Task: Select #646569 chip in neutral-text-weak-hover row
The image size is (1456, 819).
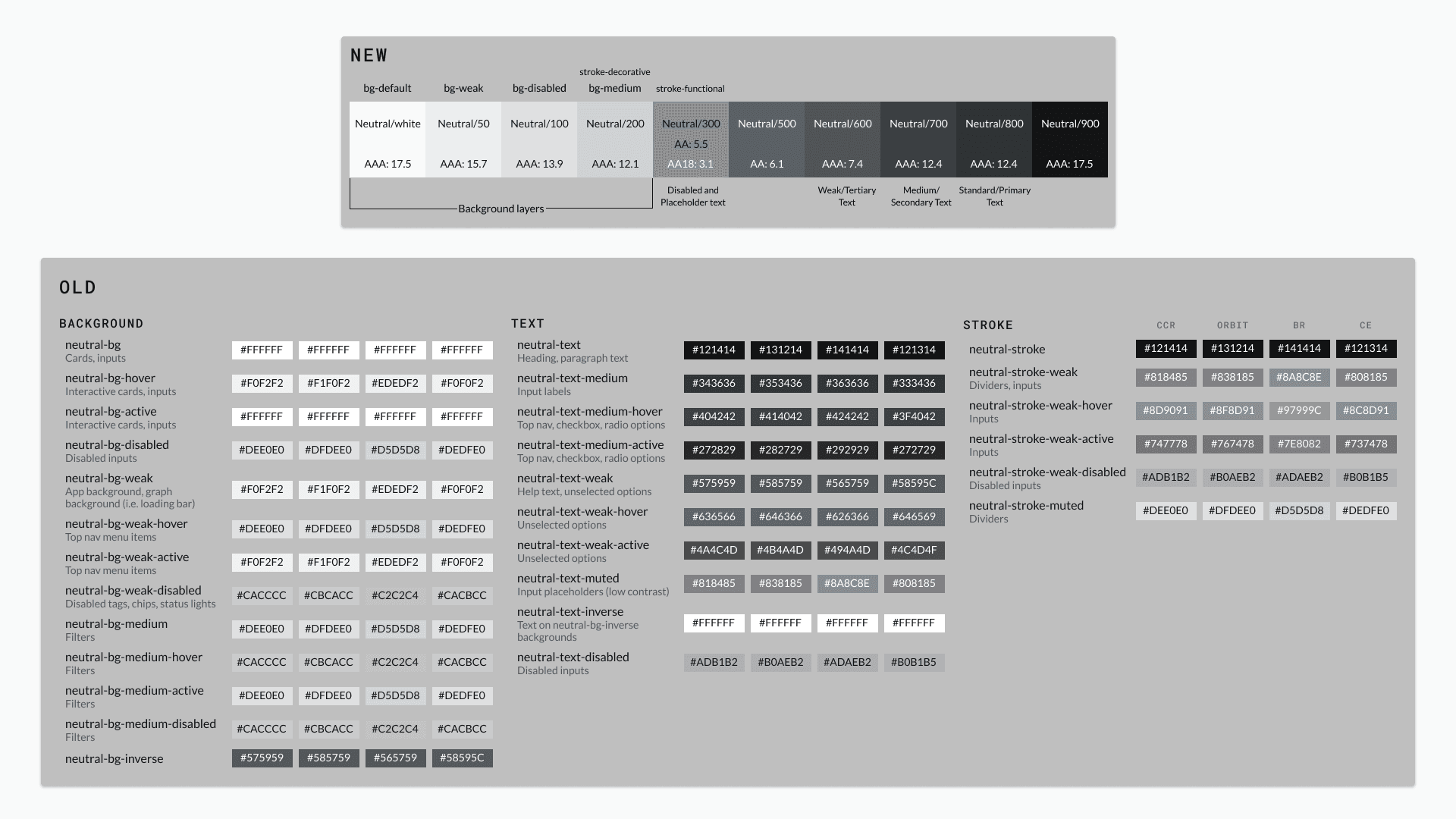Action: click(x=915, y=517)
